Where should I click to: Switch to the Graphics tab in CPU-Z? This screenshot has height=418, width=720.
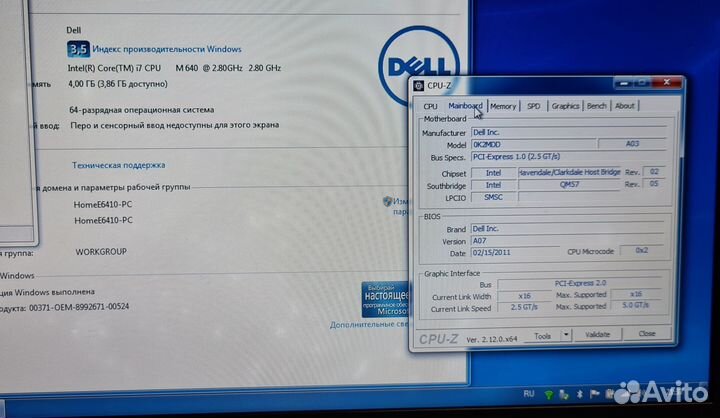[x=565, y=106]
